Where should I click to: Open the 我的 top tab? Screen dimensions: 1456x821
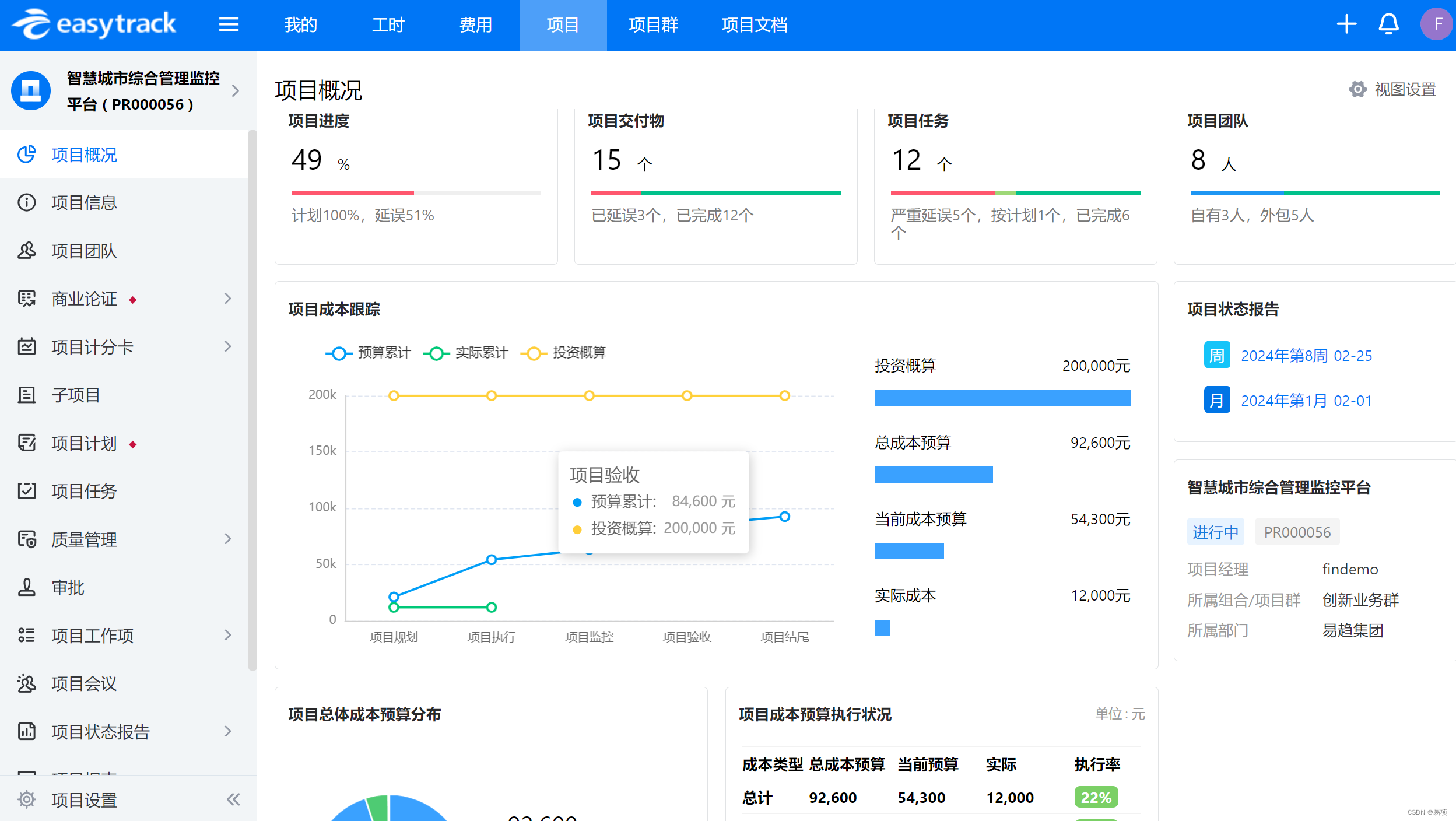point(301,25)
